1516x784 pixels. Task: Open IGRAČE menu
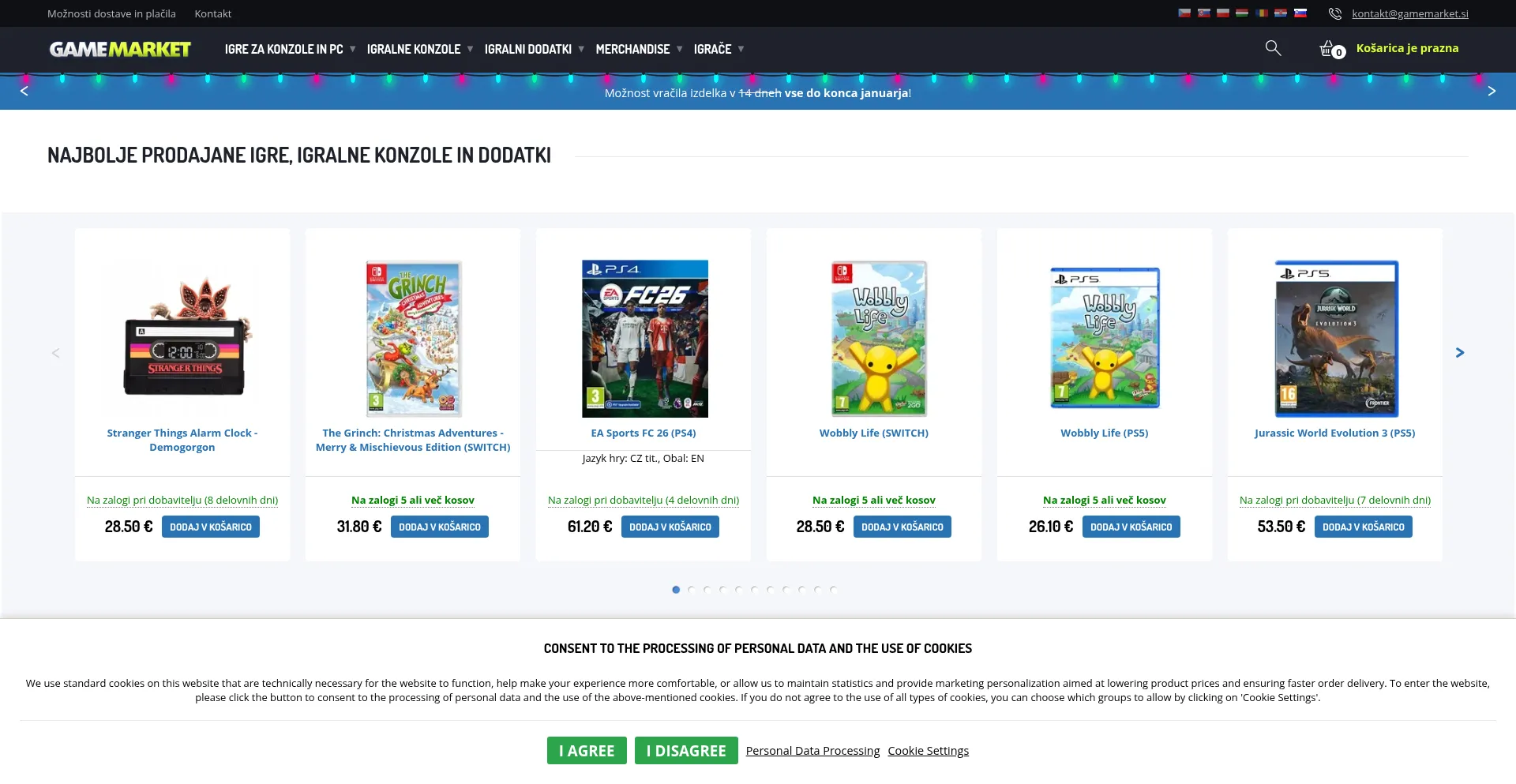(712, 49)
